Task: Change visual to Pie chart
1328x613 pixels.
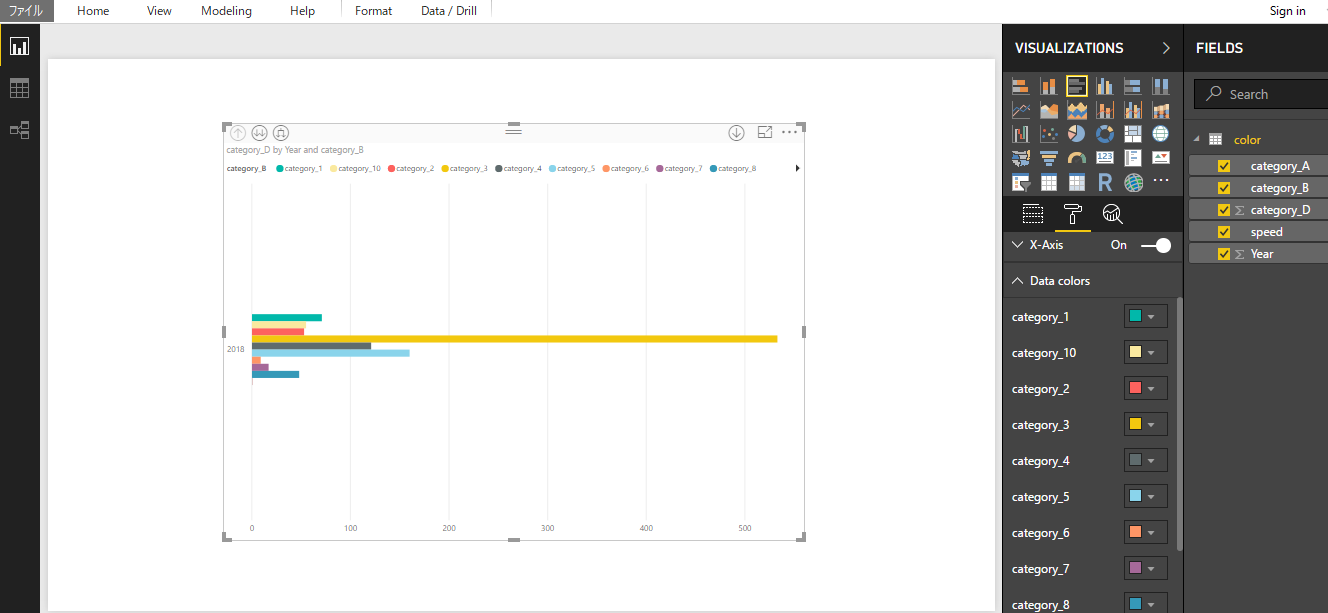Action: 1077,134
